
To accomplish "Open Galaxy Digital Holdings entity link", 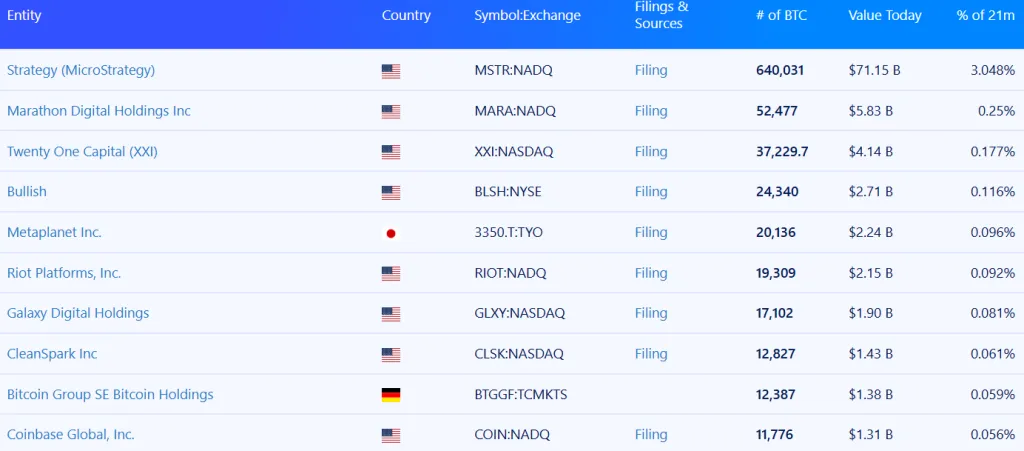I will [78, 313].
